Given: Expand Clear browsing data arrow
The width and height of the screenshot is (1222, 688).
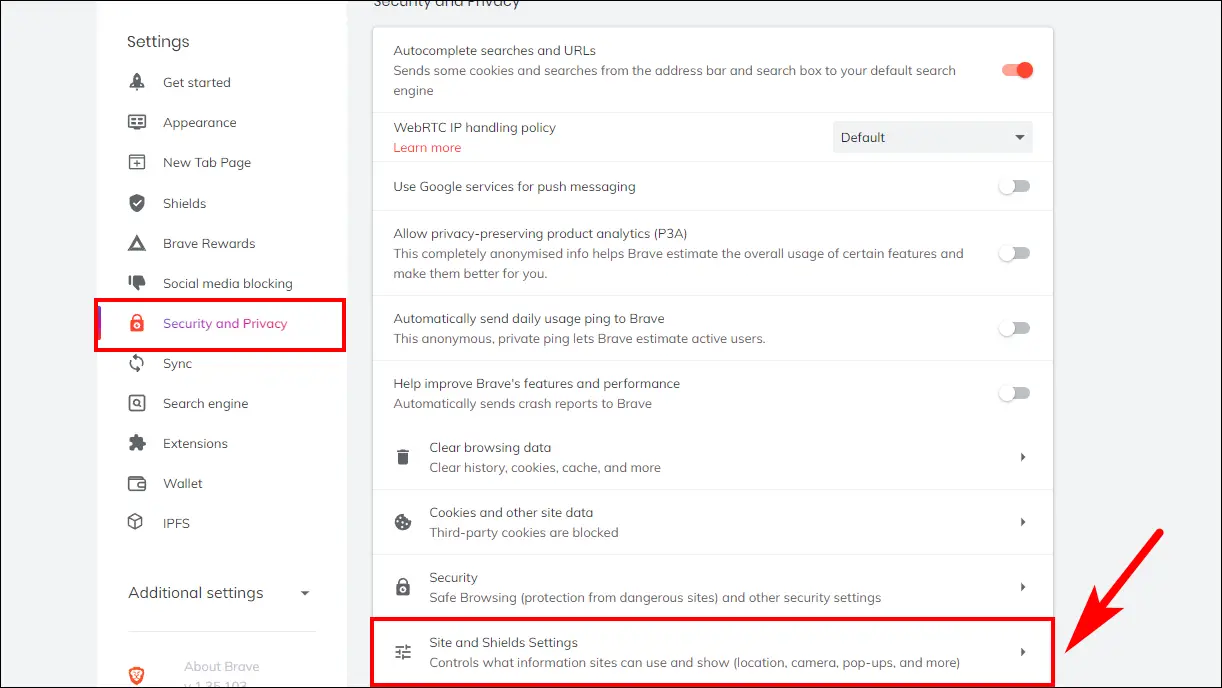Looking at the screenshot, I should [1022, 457].
